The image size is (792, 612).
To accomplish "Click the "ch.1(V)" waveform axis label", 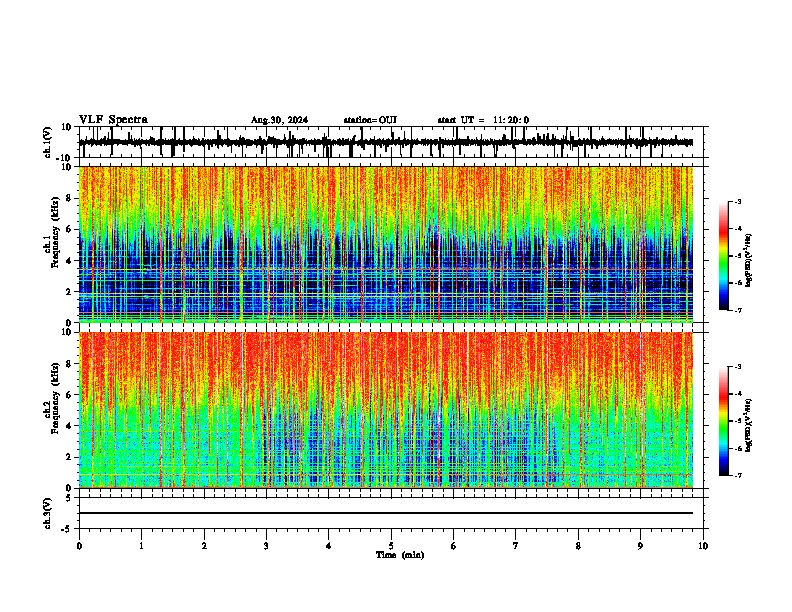I will point(48,142).
